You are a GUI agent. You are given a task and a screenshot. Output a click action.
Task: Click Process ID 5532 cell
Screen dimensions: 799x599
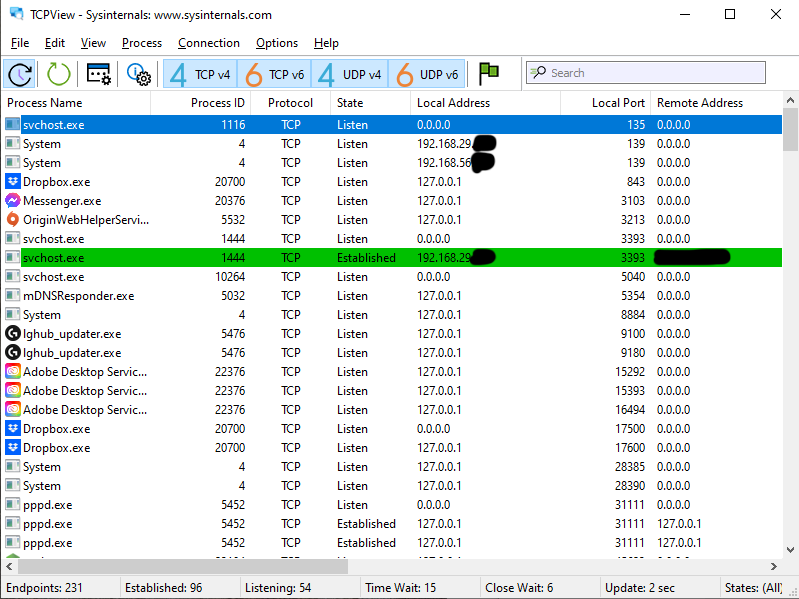(233, 220)
